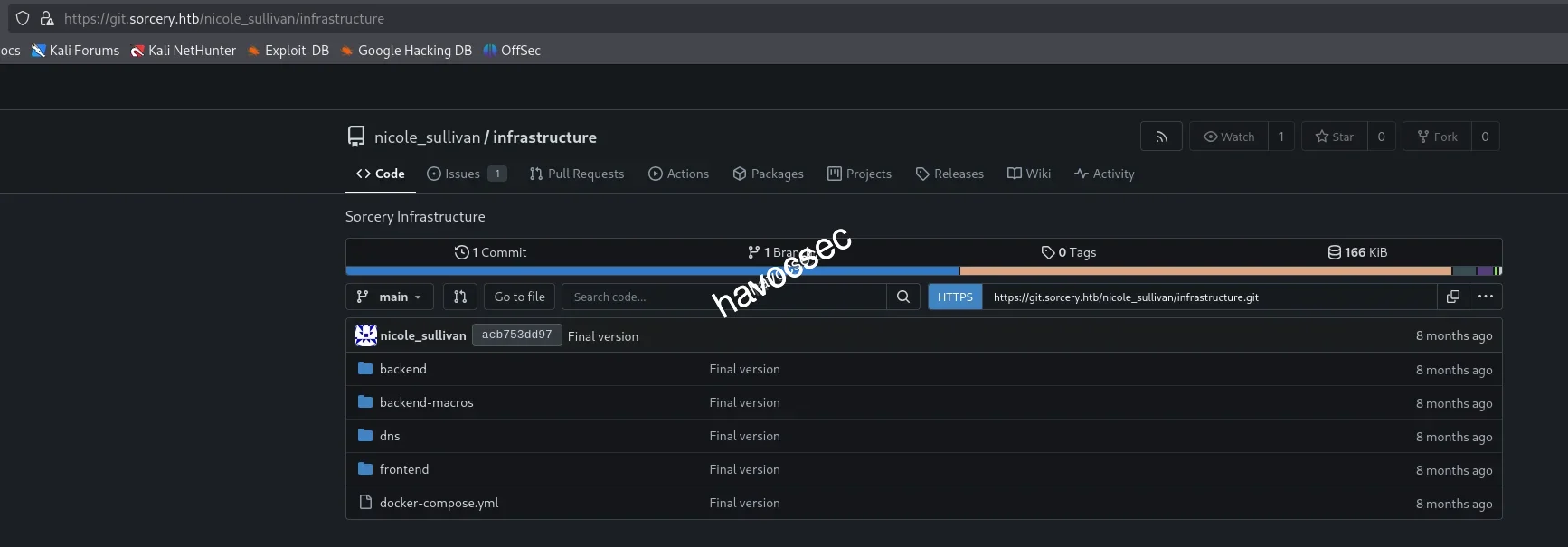Image resolution: width=1568 pixels, height=547 pixels.
Task: Open the Issues tab
Action: tap(465, 174)
